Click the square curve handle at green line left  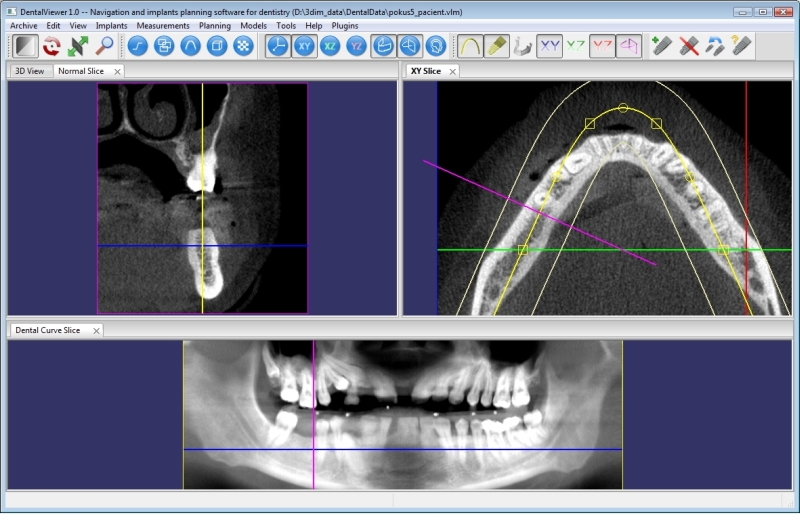[522, 249]
